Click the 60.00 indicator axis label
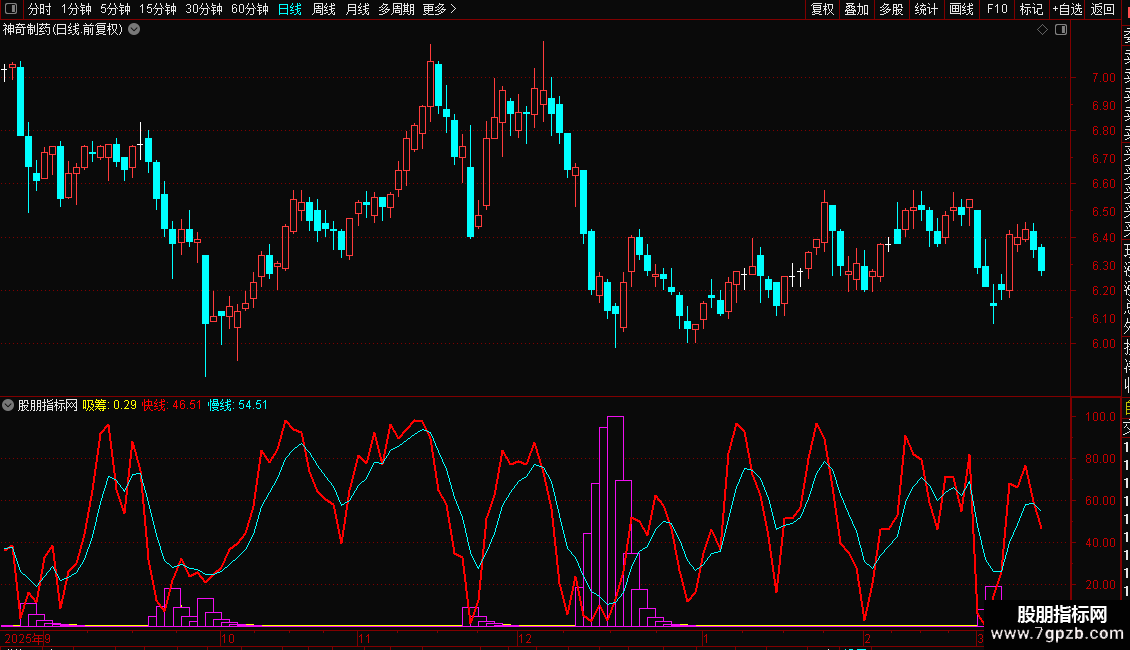The height and width of the screenshot is (650, 1130). point(1100,500)
